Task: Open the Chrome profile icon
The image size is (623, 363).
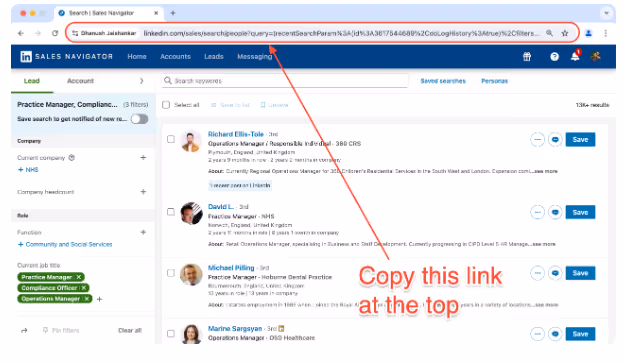Action: (588, 33)
